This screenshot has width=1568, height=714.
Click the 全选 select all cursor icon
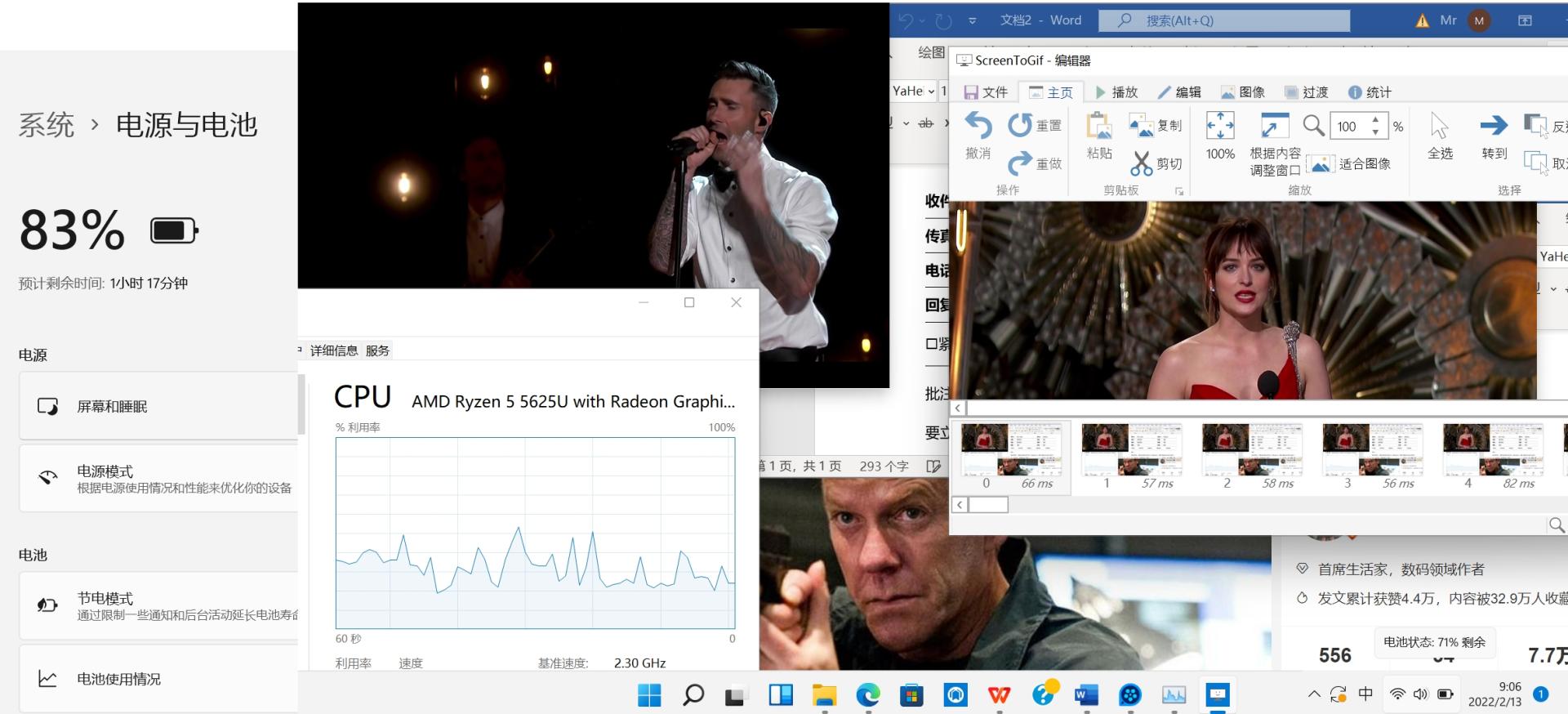coord(1439,127)
